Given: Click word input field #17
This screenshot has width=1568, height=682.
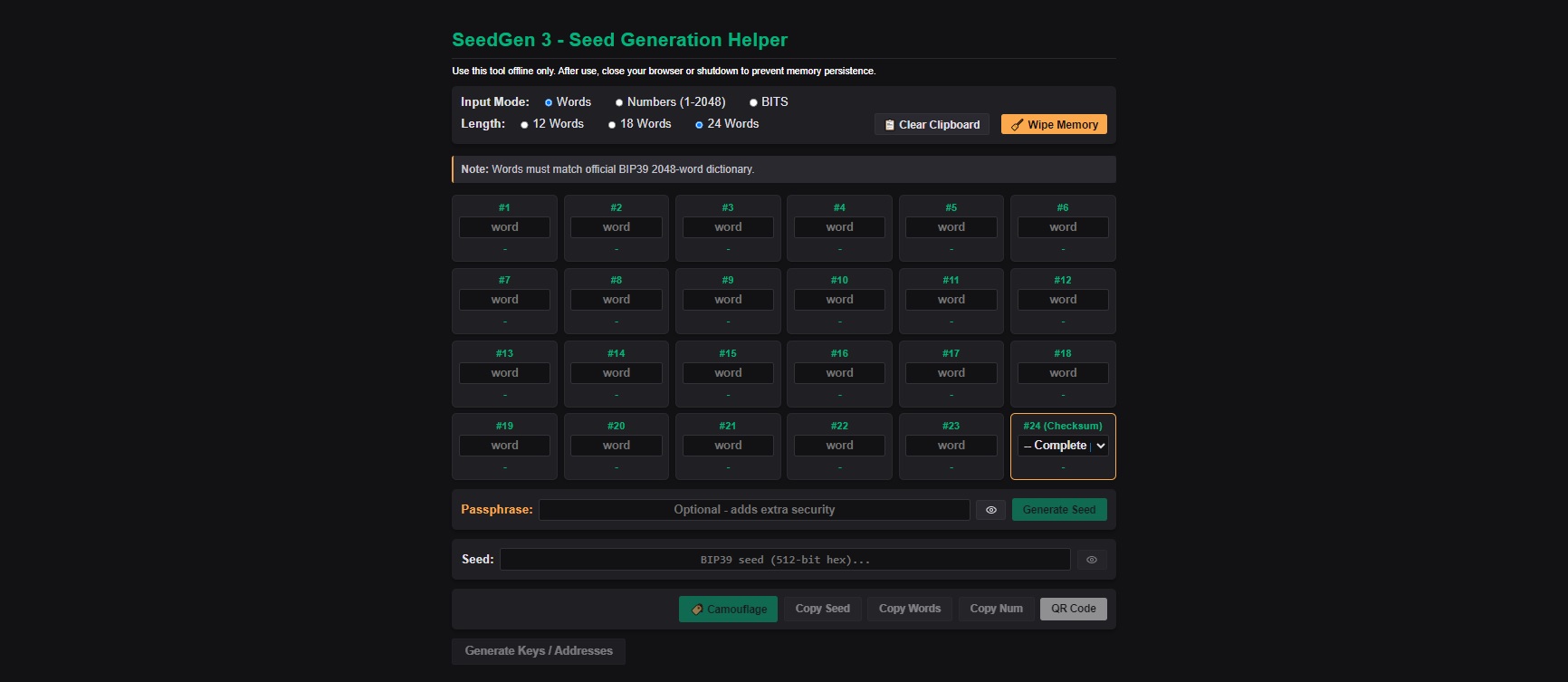Looking at the screenshot, I should point(951,373).
